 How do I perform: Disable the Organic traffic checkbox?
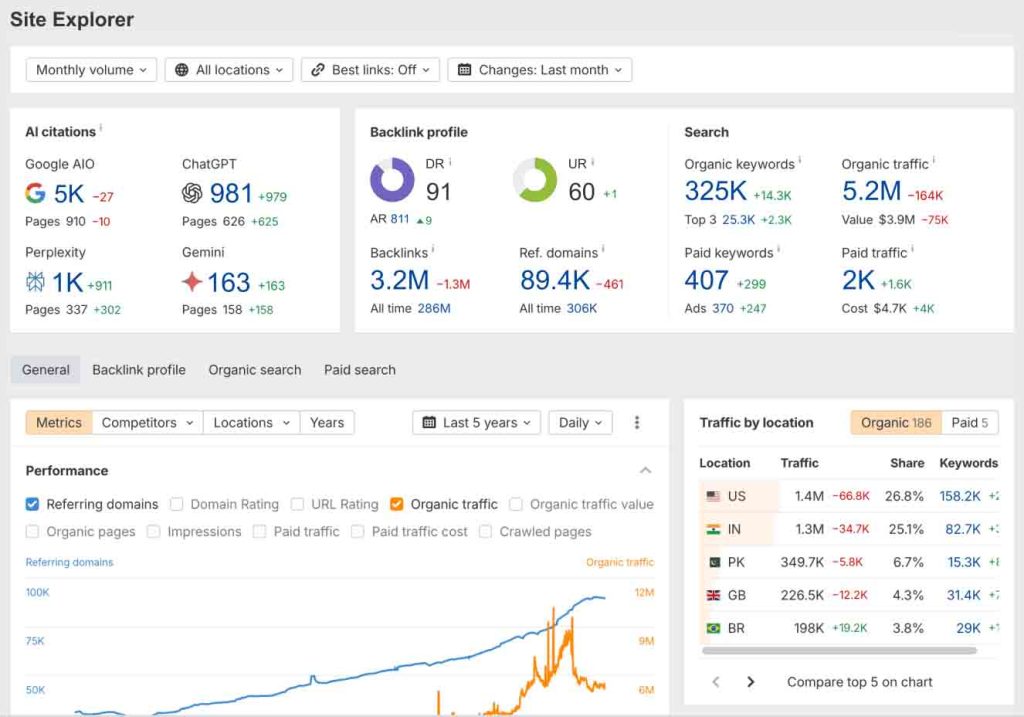[x=397, y=504]
